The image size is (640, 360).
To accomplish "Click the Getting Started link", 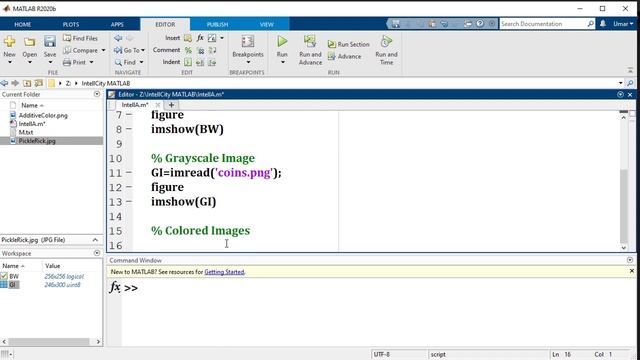I will (x=224, y=272).
